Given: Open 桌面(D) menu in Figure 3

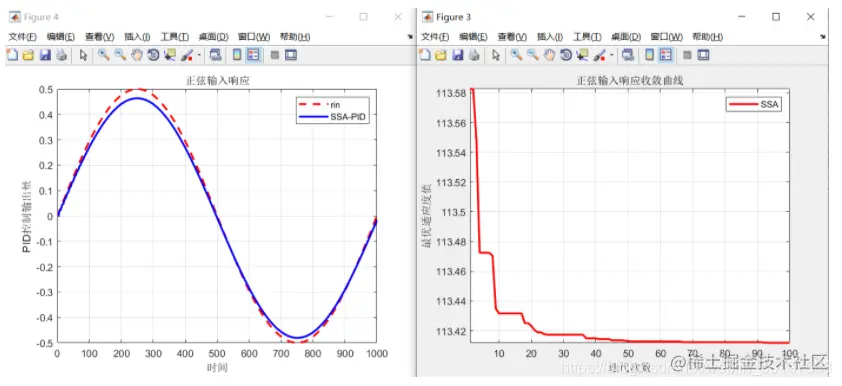Looking at the screenshot, I should pos(626,37).
